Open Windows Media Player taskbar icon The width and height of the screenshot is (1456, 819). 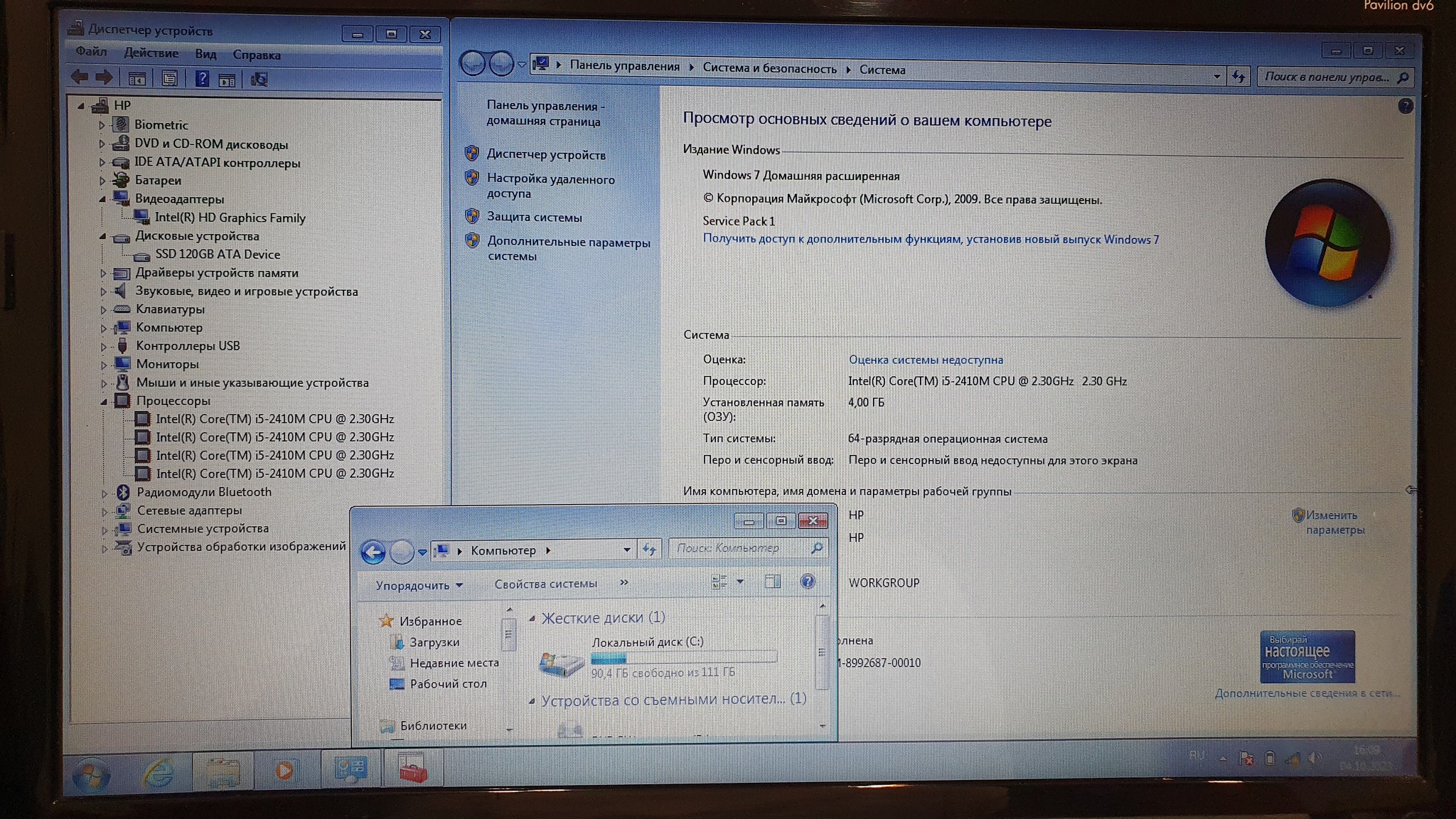[x=284, y=770]
